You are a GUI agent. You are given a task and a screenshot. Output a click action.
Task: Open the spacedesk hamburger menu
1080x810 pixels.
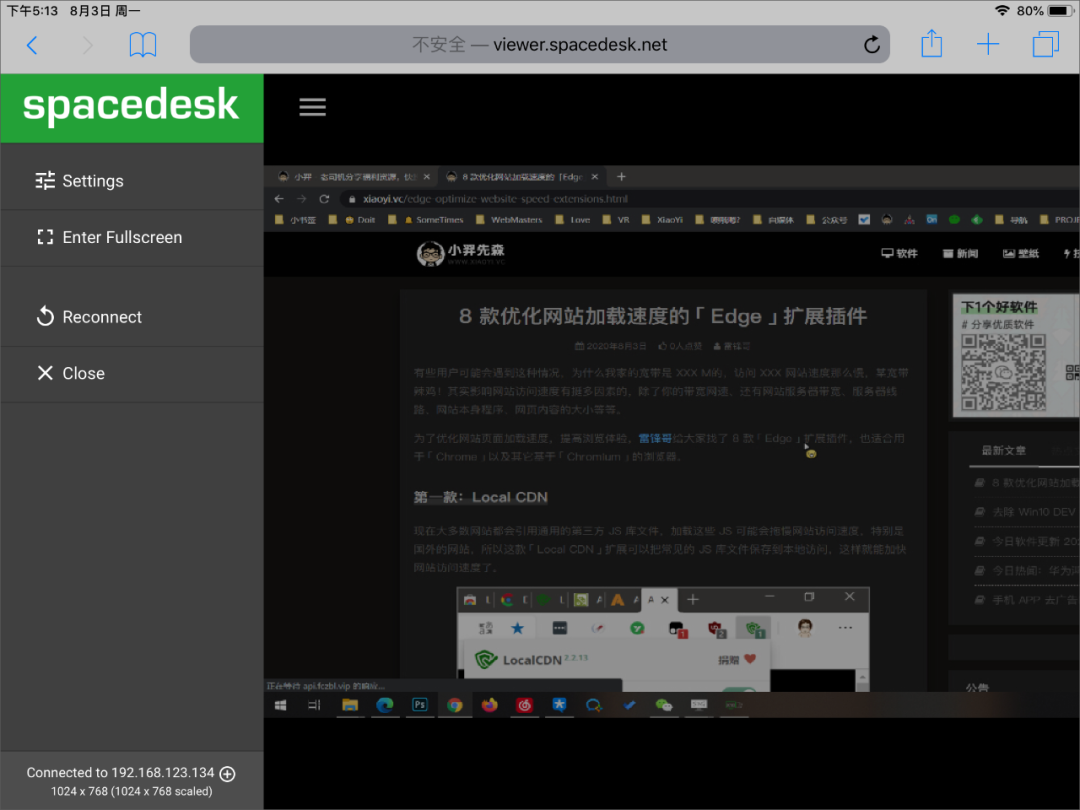313,107
